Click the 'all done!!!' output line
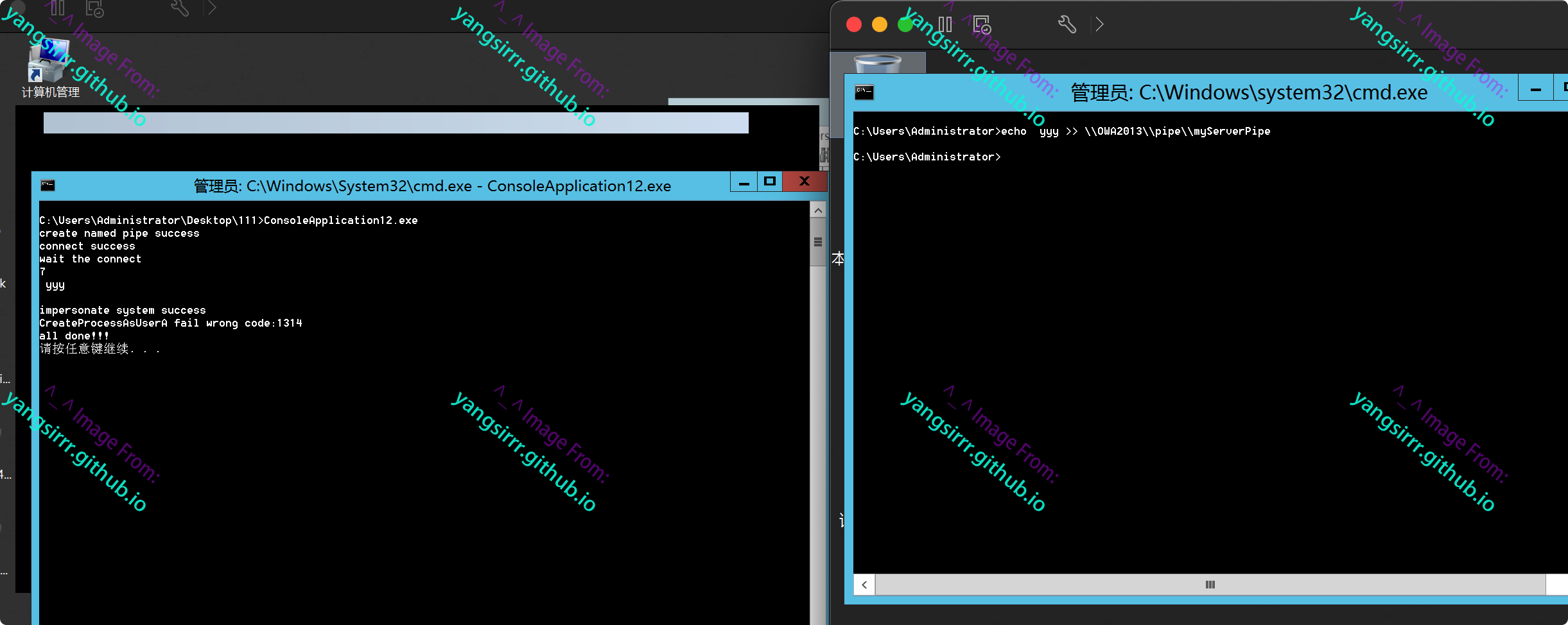This screenshot has height=625, width=1568. tap(74, 336)
